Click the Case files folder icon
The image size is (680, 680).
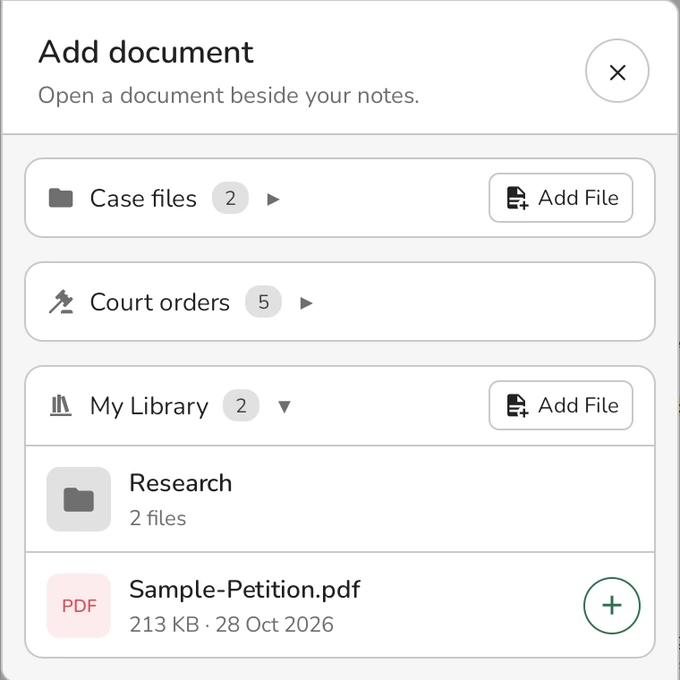coord(61,198)
